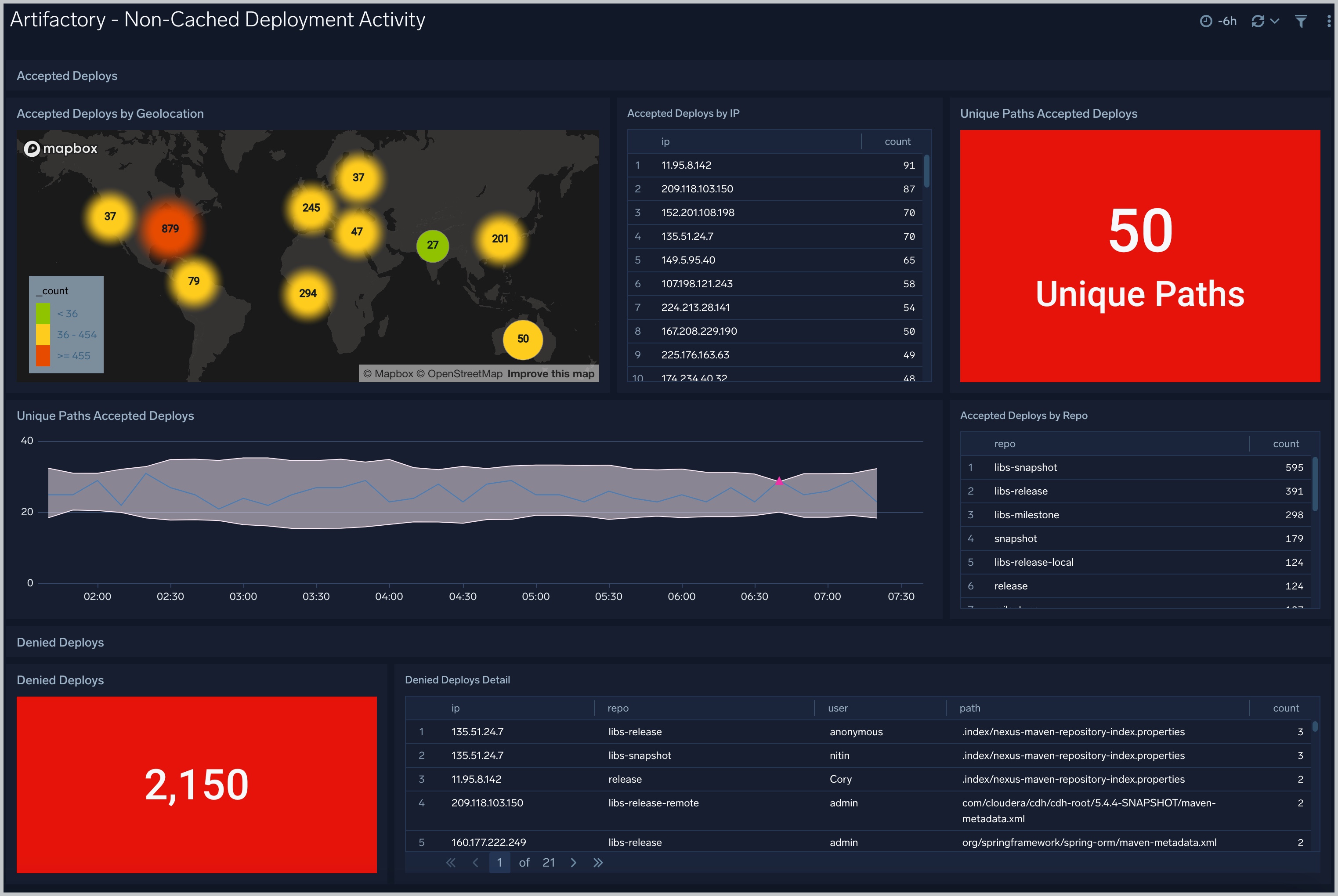Select IP row 167.208.229.190
Screen dimensions: 1338x896
tap(775, 331)
